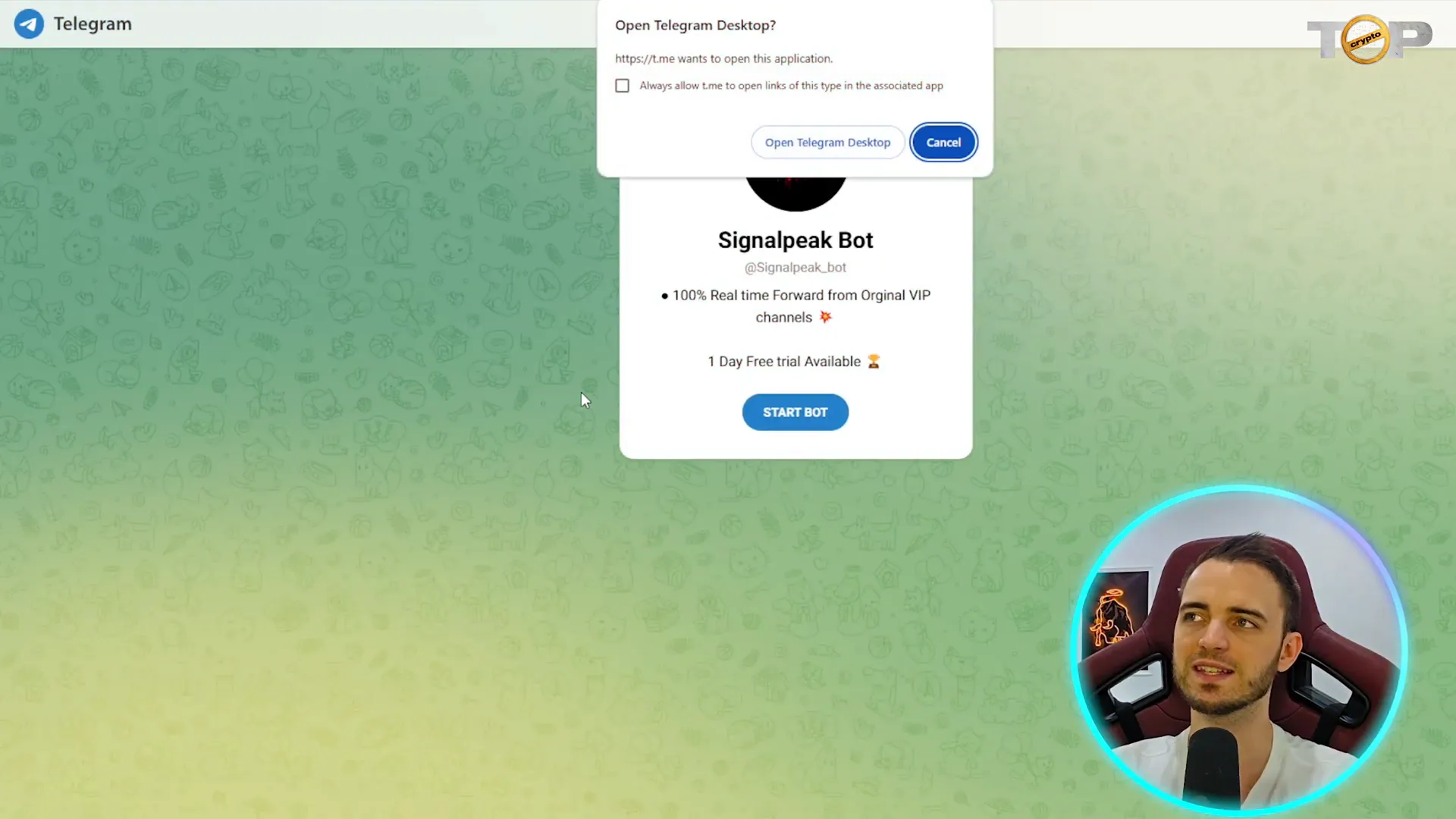Click START BOT blue button
1456x819 pixels.
(795, 411)
